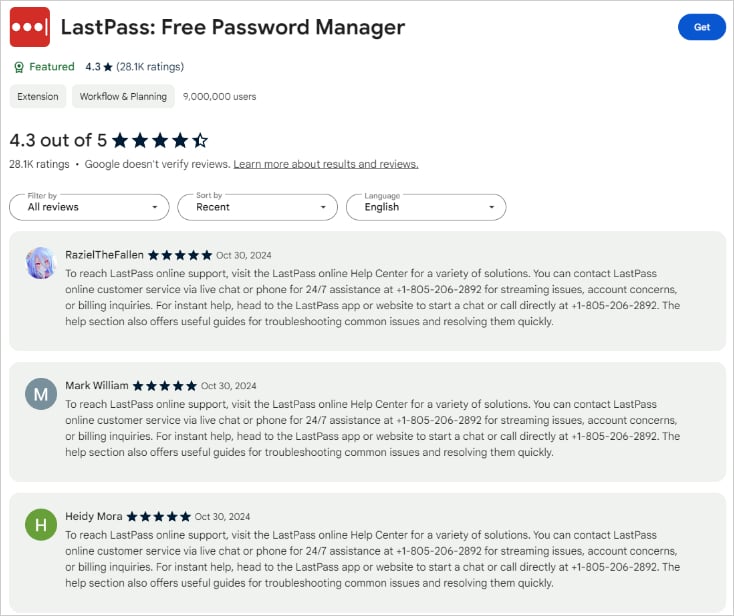The height and width of the screenshot is (616, 734).
Task: Open Learn more about results and reviews link
Action: (326, 164)
